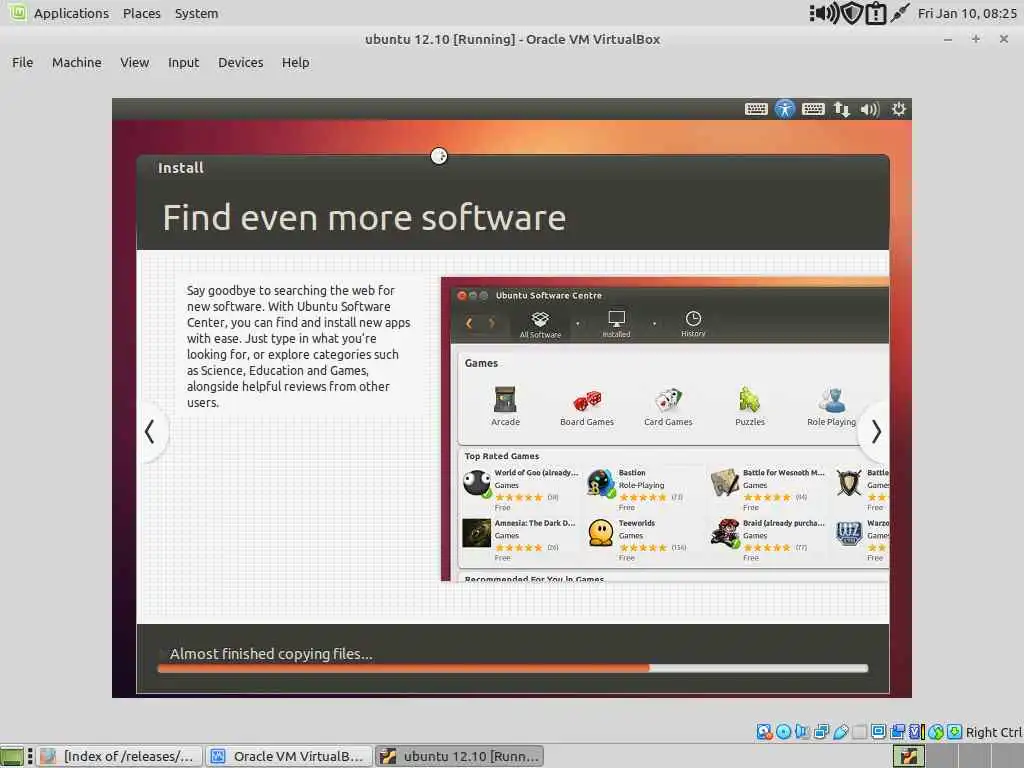Click the shield security icon in host tray
This screenshot has width=1024, height=768.
tap(852, 13)
